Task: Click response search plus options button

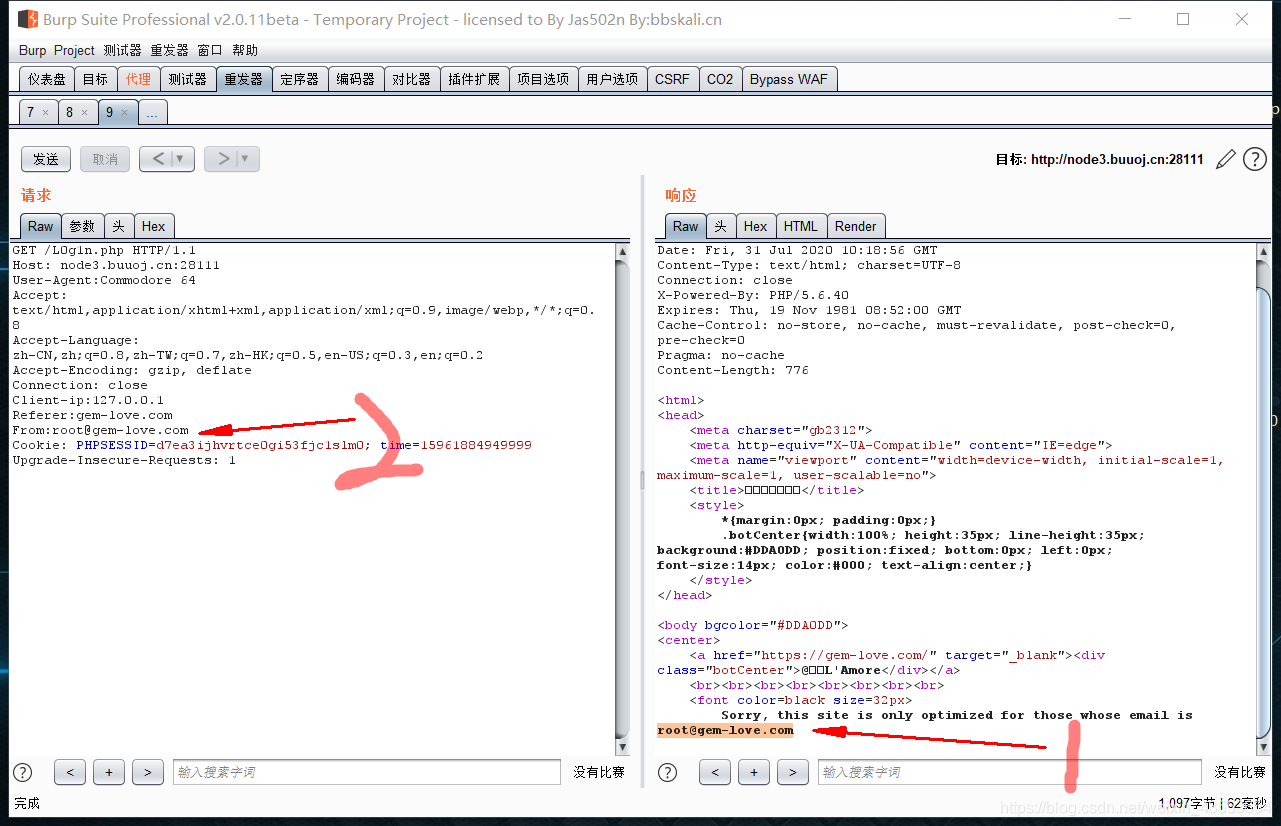Action: [754, 772]
